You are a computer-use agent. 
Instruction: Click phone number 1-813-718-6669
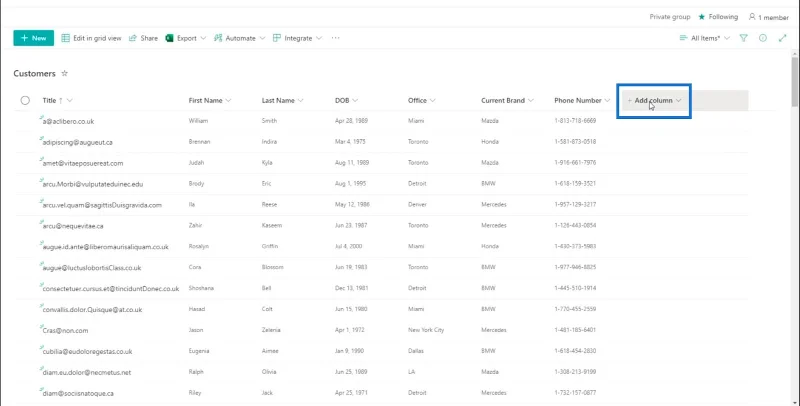pyautogui.click(x=575, y=121)
